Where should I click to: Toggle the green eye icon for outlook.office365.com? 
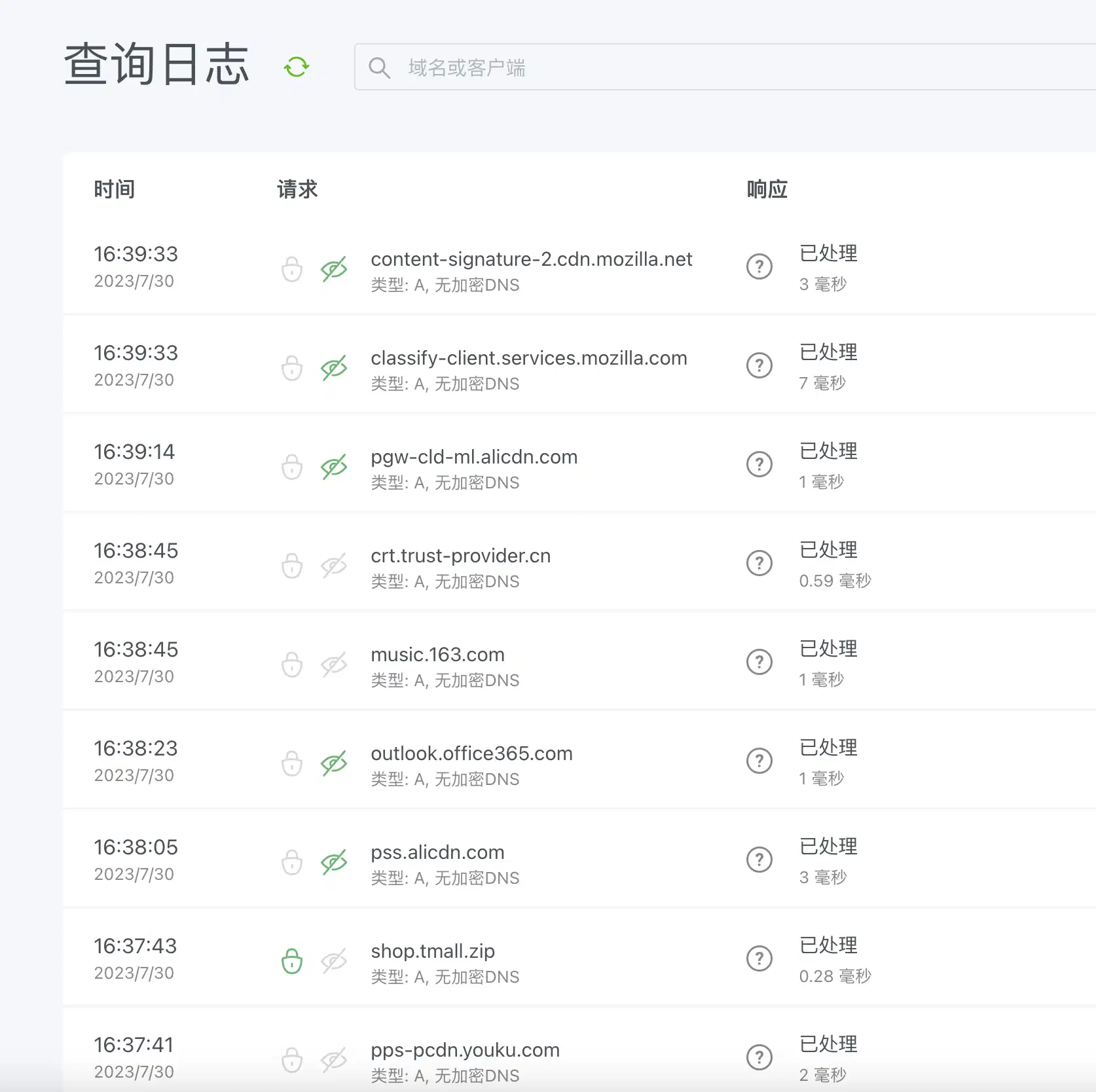tap(334, 763)
